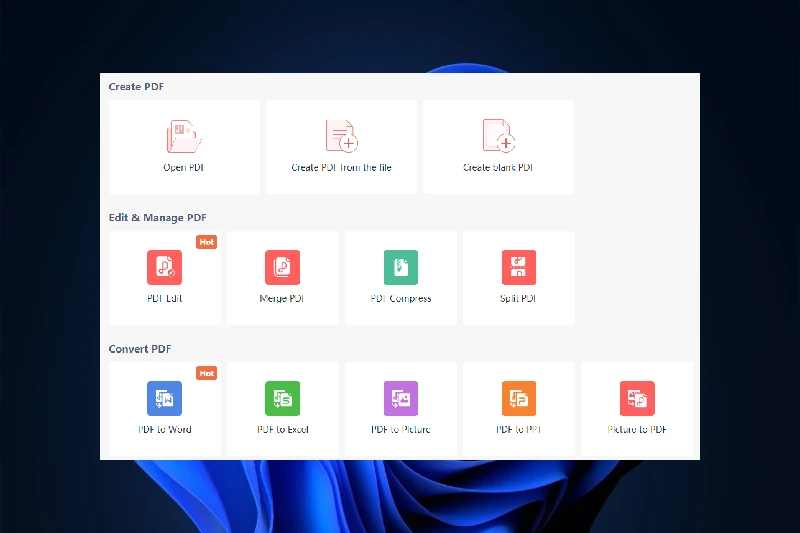Click the Open PDF folder icon

[184, 136]
